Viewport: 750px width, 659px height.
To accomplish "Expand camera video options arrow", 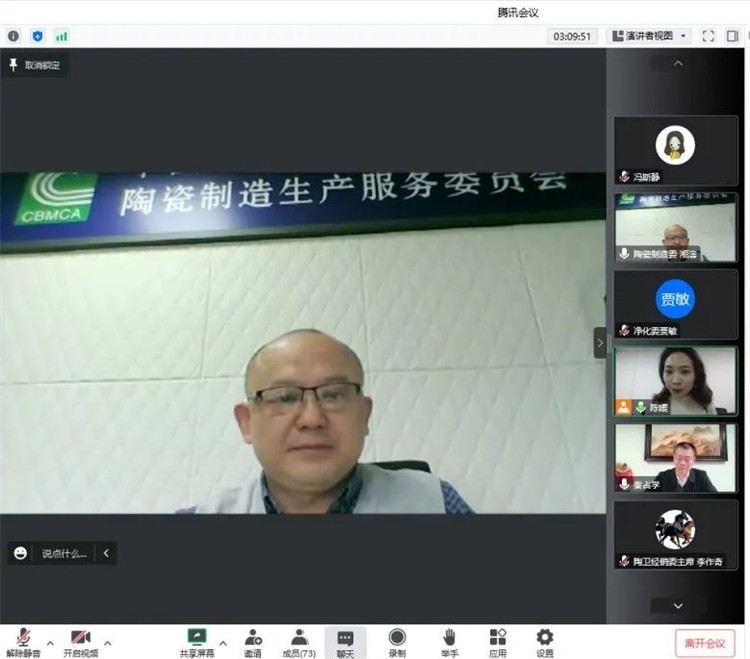I will click(x=108, y=643).
